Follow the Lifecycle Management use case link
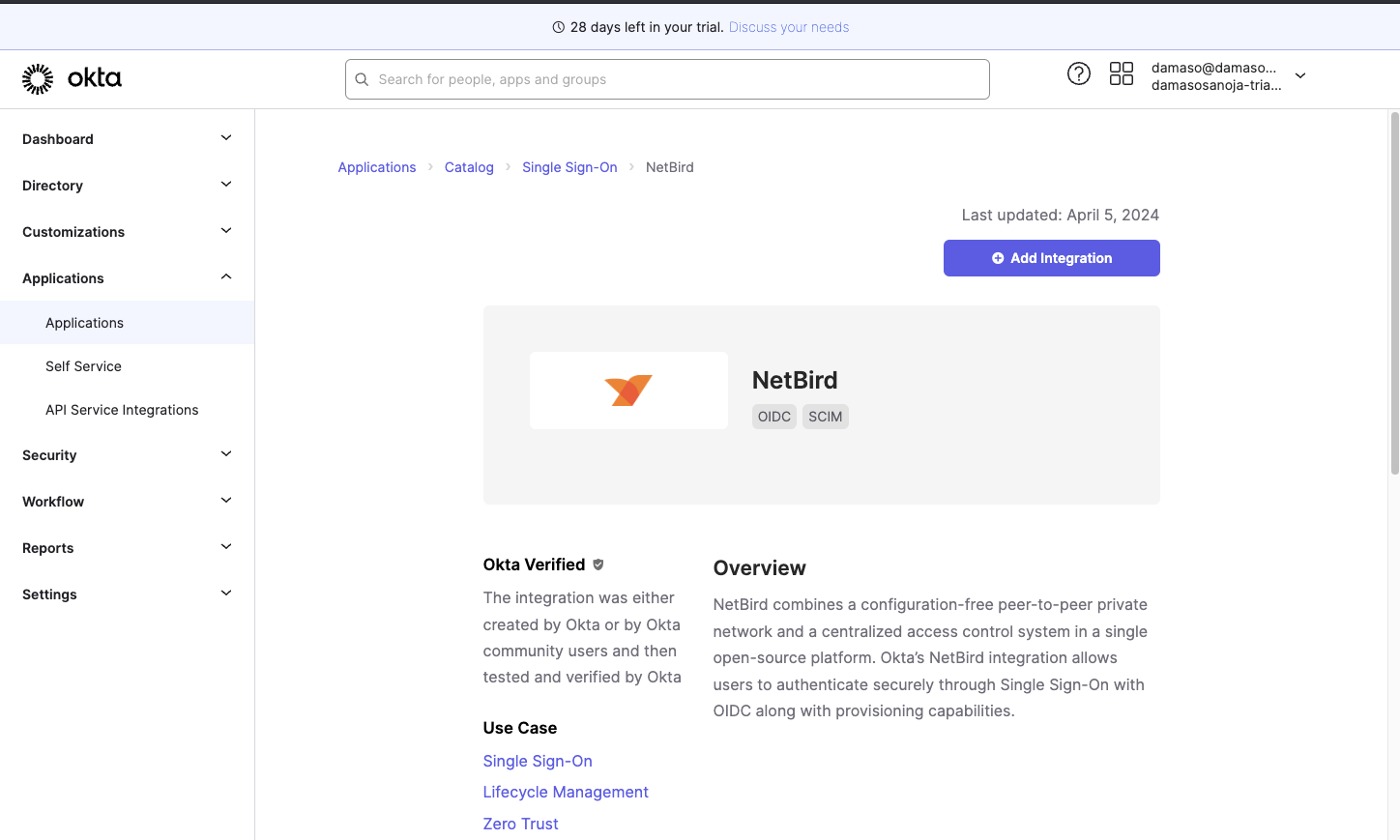 click(566, 792)
